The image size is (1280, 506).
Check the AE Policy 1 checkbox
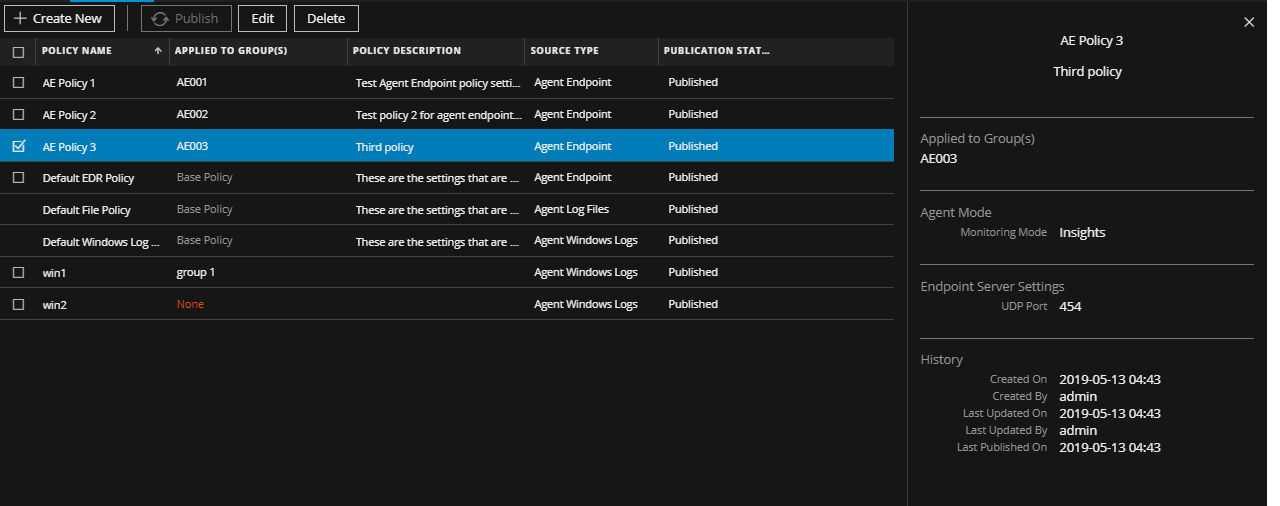pos(18,83)
